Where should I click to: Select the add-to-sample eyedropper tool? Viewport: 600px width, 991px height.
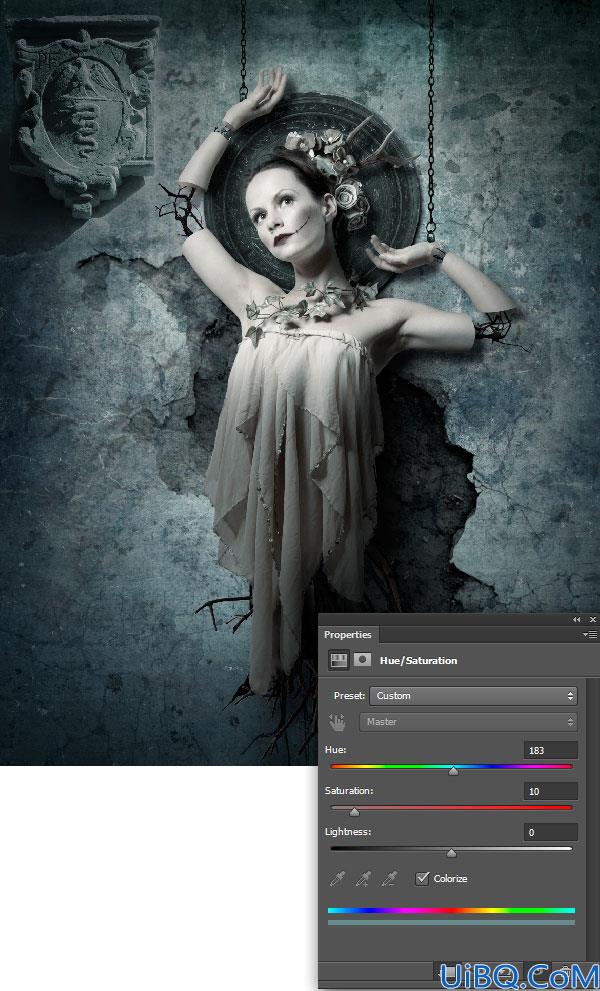(364, 879)
